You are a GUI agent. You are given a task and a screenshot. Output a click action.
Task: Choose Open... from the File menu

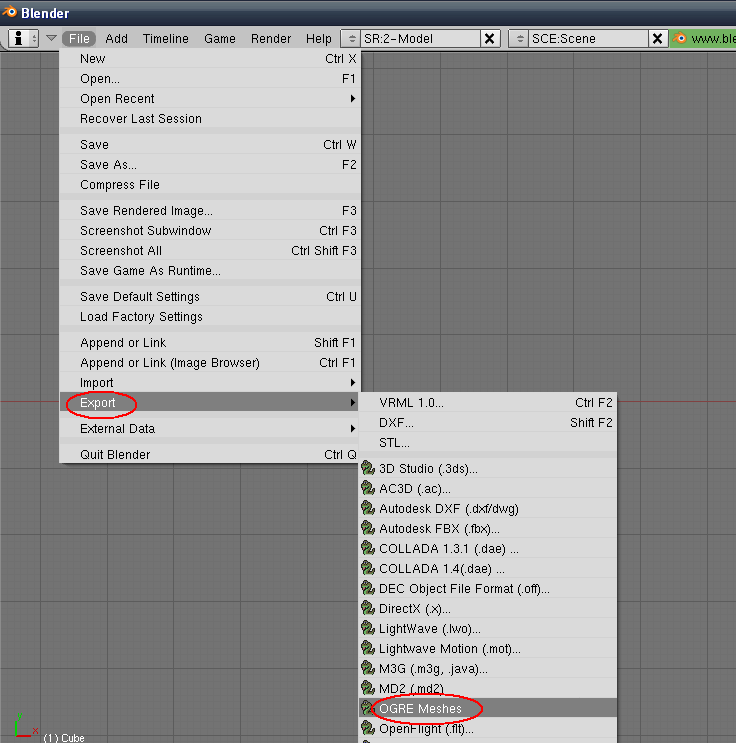tap(210, 79)
